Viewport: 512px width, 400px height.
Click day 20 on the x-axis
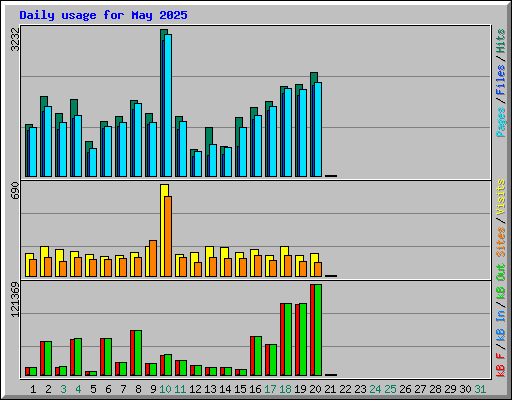click(315, 389)
